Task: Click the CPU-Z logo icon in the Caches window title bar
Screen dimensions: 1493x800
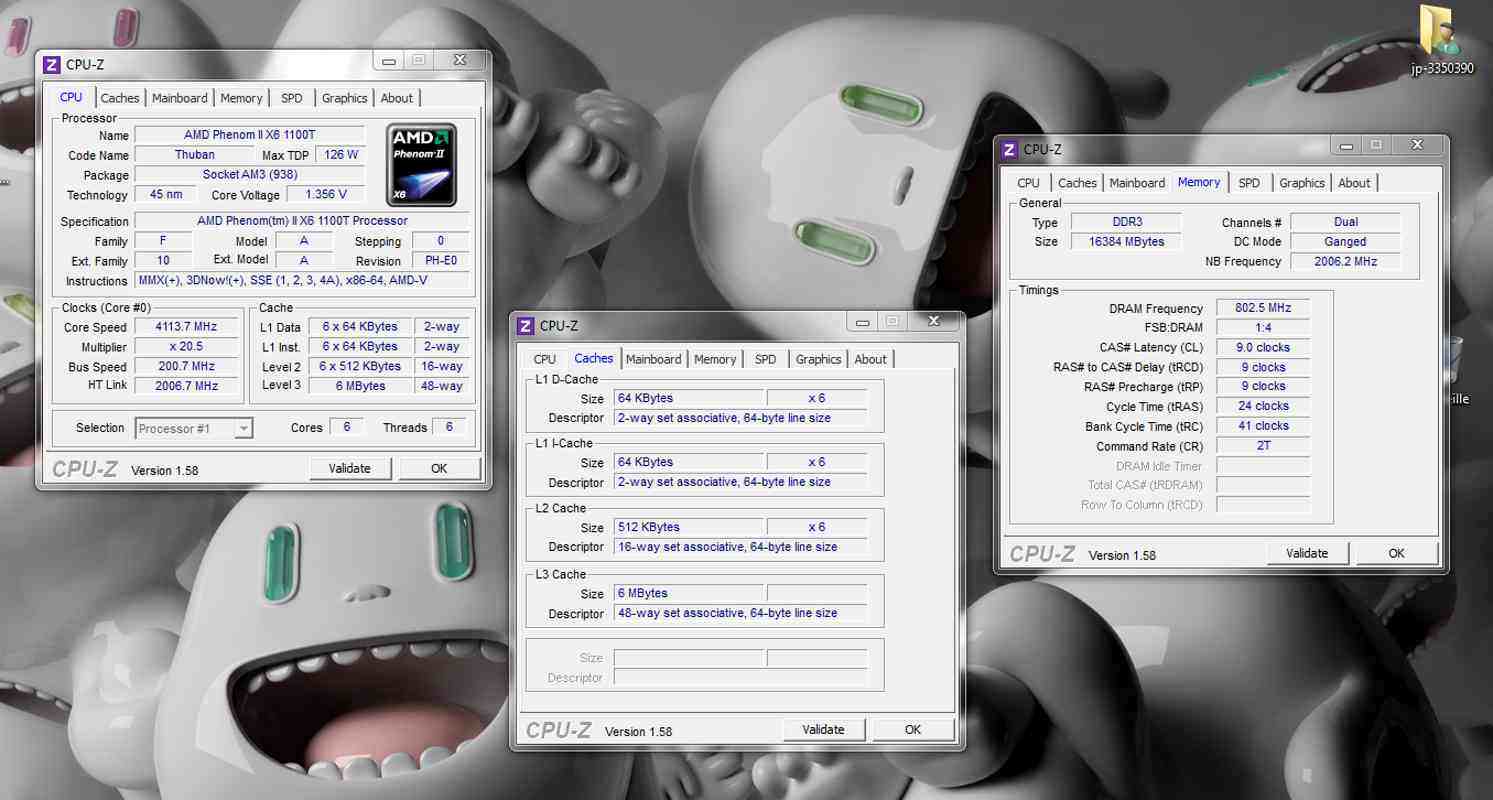Action: tap(526, 325)
